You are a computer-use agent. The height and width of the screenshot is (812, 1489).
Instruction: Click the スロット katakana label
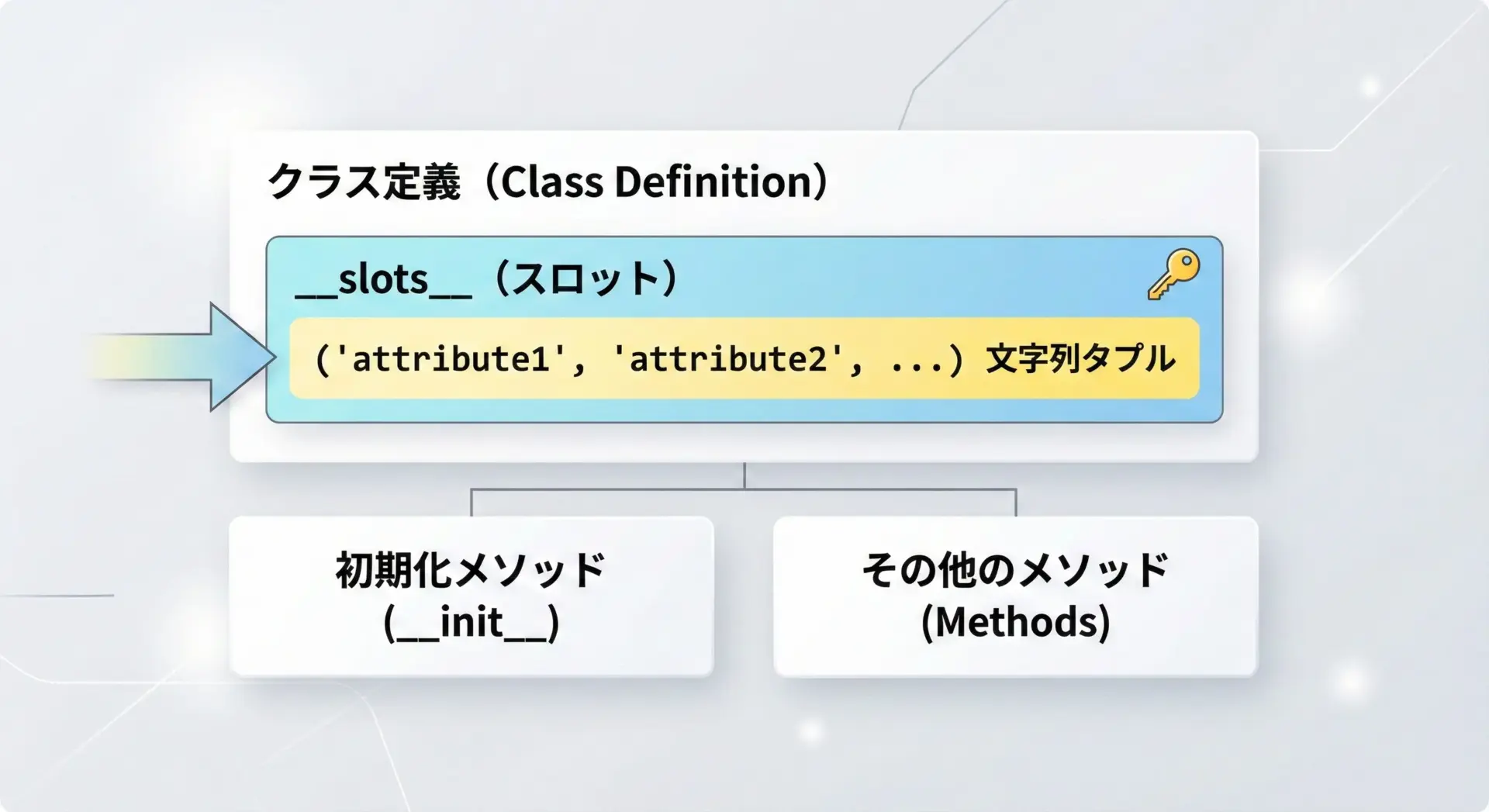pyautogui.click(x=586, y=279)
